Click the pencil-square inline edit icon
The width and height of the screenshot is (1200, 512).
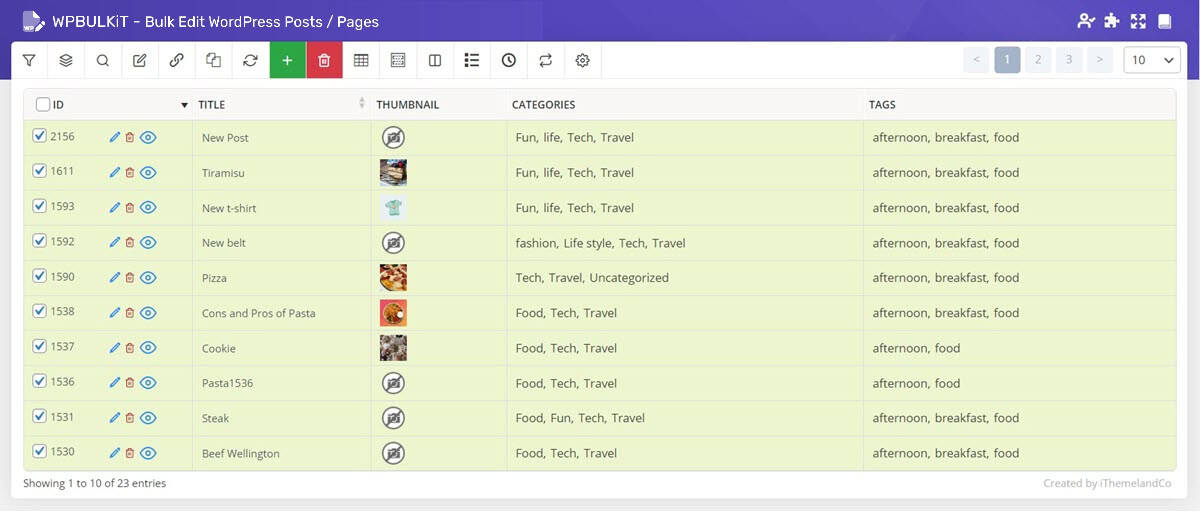(x=140, y=60)
